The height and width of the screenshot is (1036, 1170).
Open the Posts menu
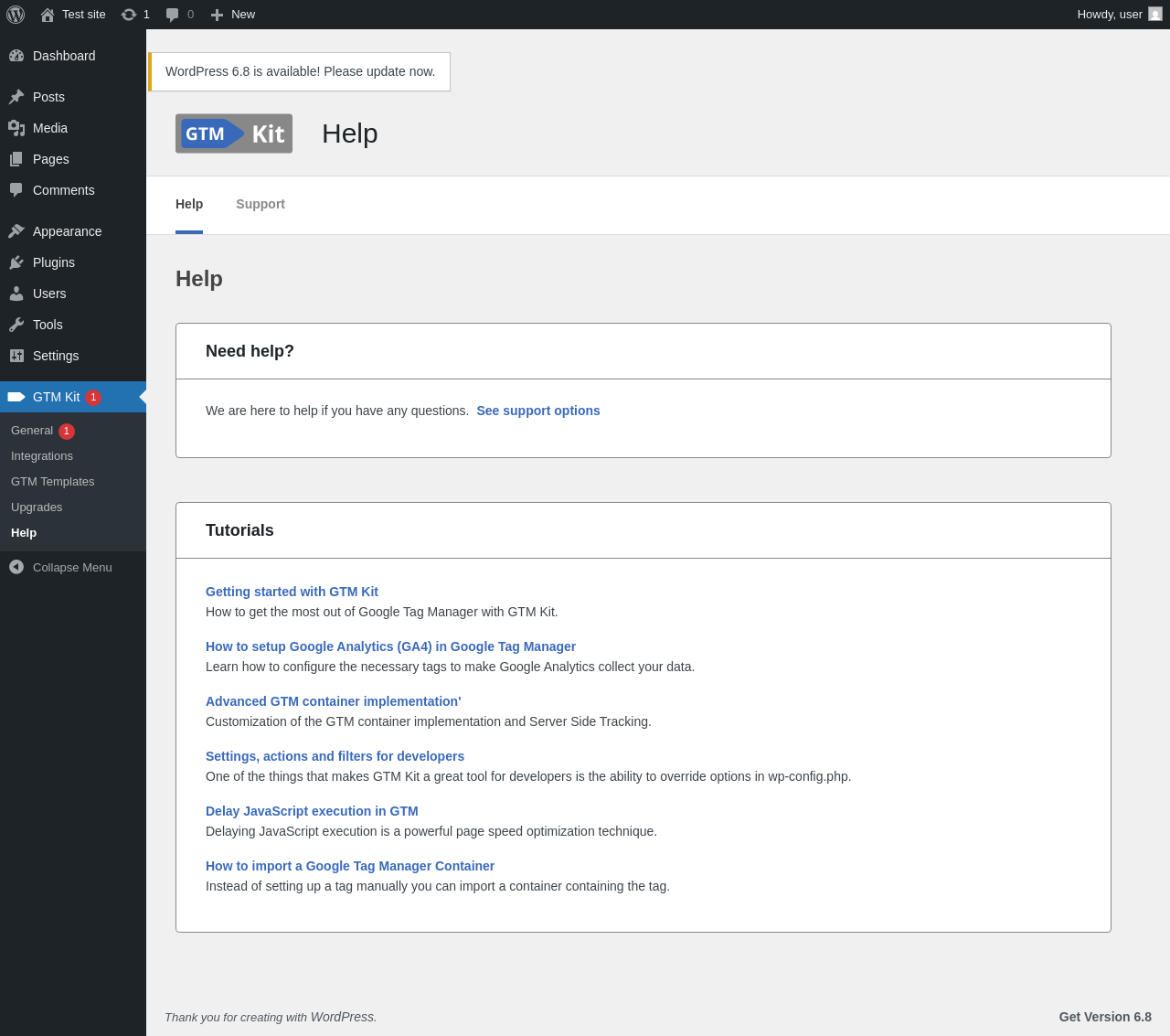pos(48,97)
